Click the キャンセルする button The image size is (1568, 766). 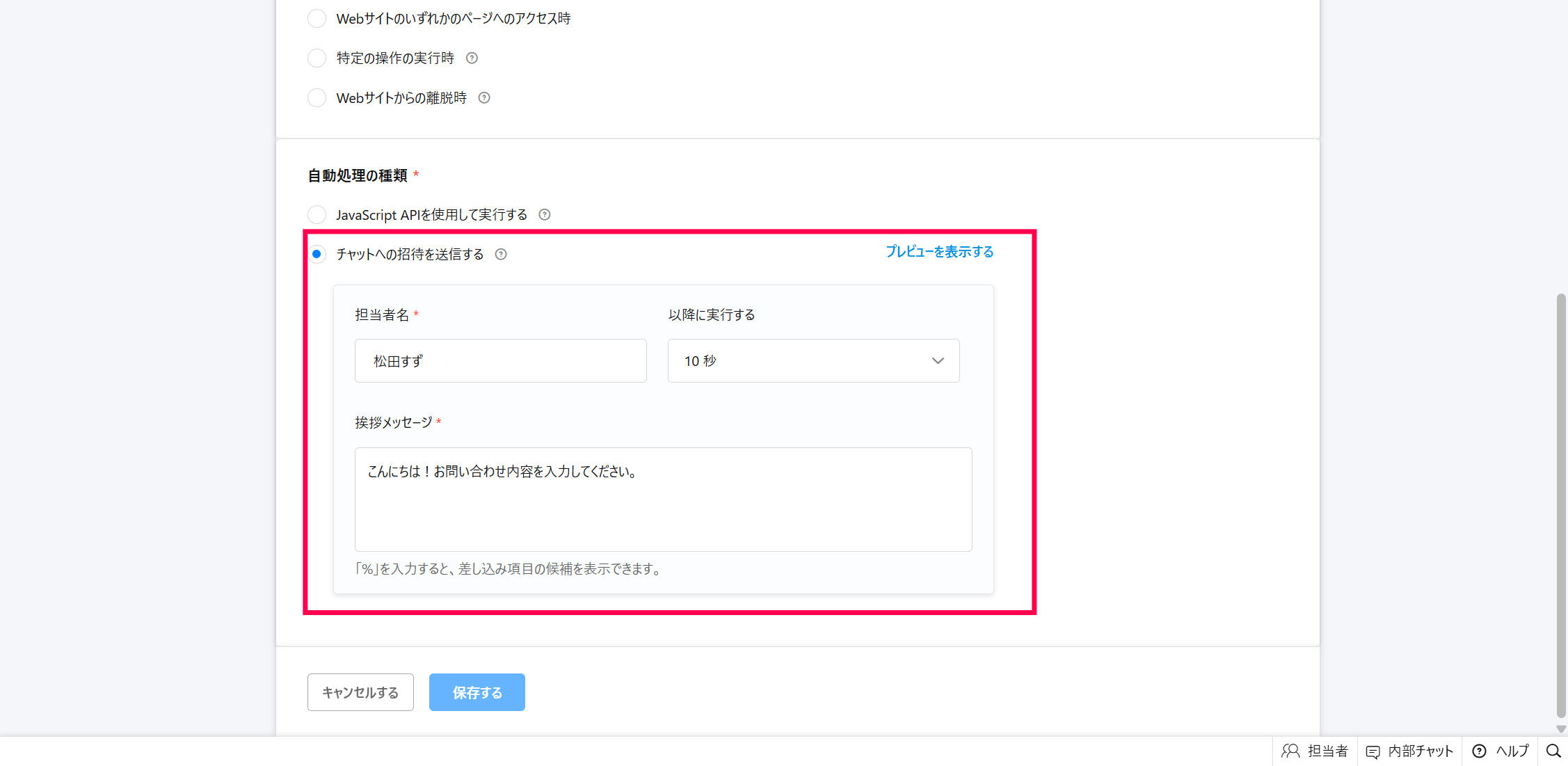(360, 692)
